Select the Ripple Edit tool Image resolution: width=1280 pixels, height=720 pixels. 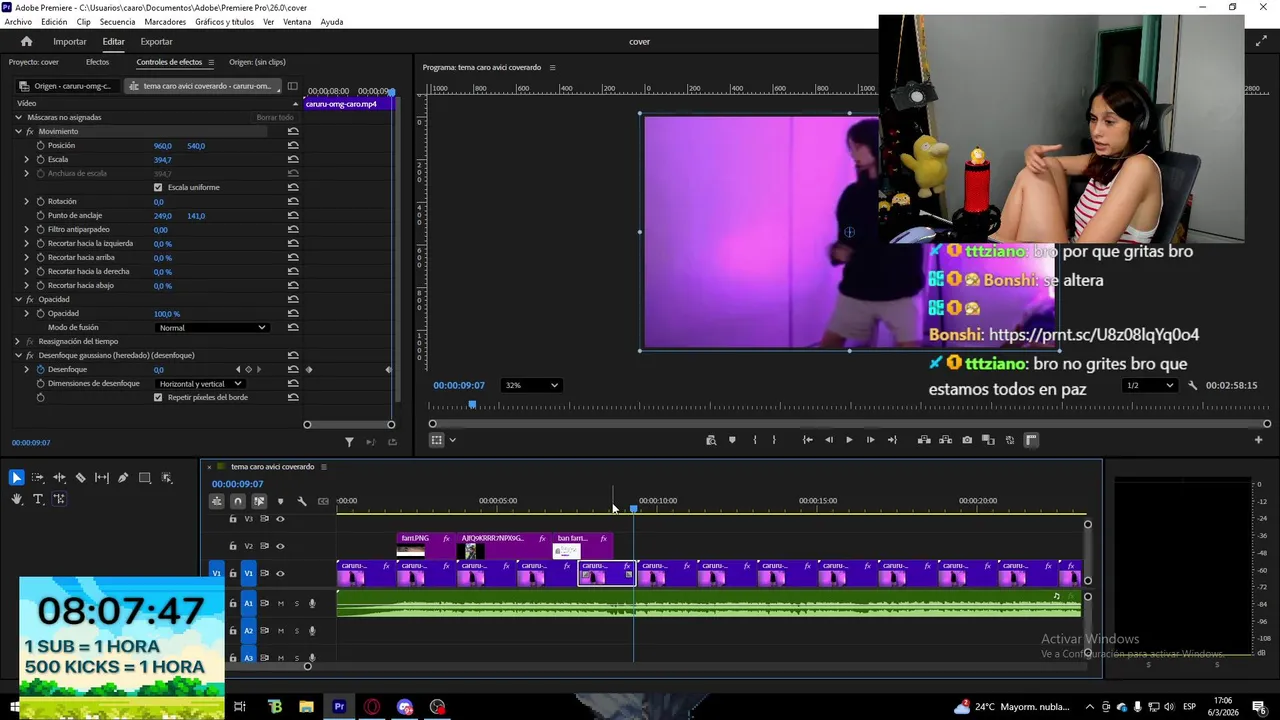pos(59,478)
